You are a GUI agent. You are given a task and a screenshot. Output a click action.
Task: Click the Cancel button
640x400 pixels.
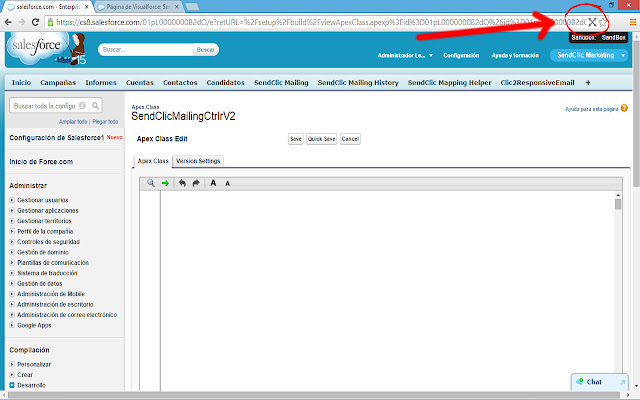pos(350,139)
